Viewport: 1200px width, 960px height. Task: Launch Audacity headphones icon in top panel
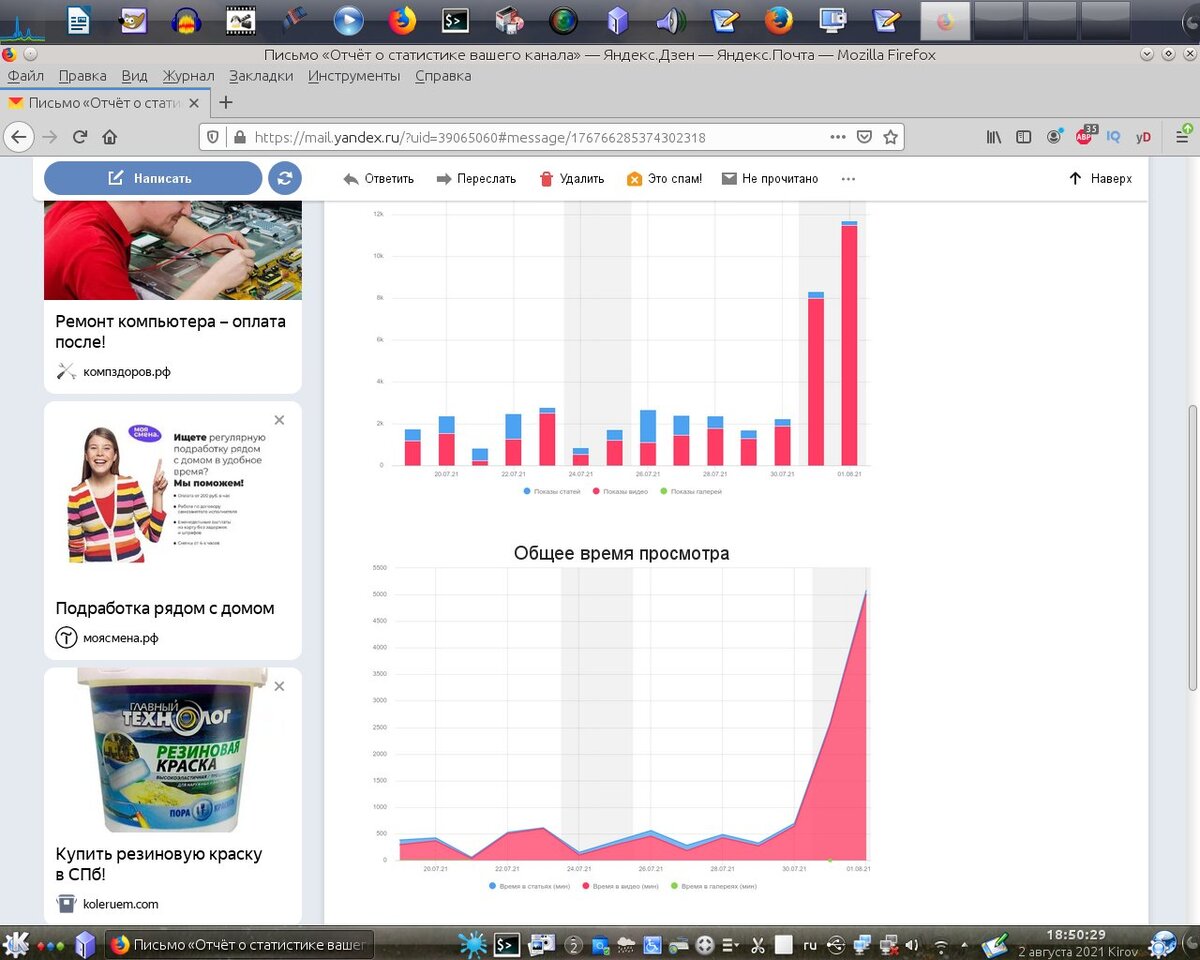[x=186, y=19]
